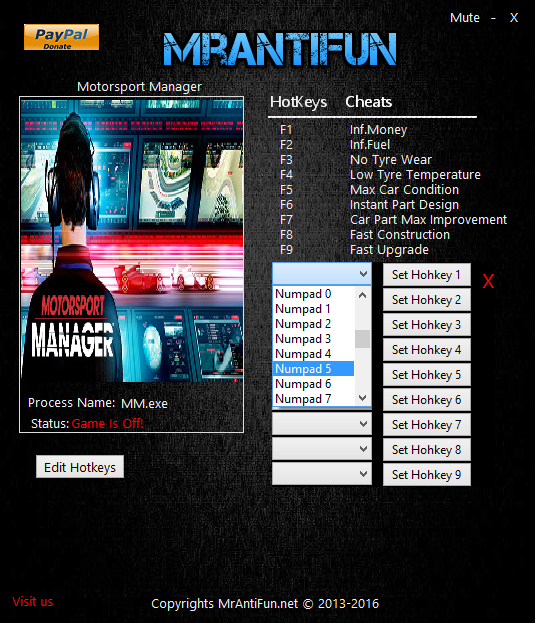Click Set Hohkey 9 button

pos(427,475)
